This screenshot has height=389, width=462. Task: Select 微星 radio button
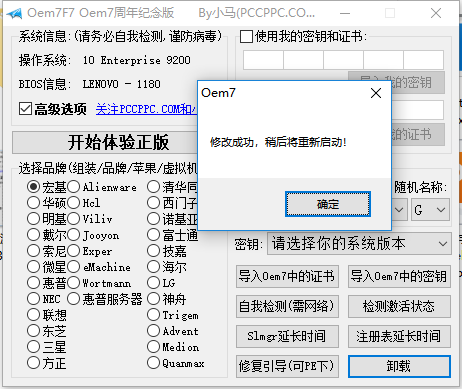coord(33,267)
